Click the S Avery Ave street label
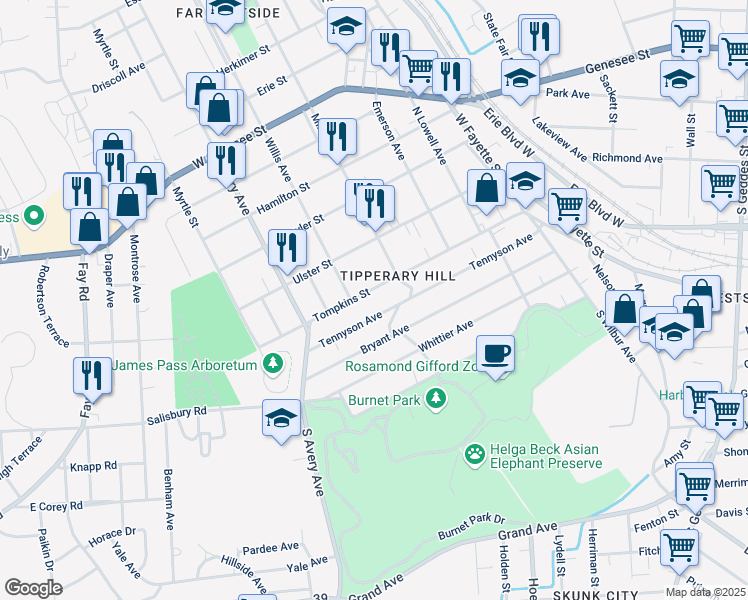 point(313,462)
